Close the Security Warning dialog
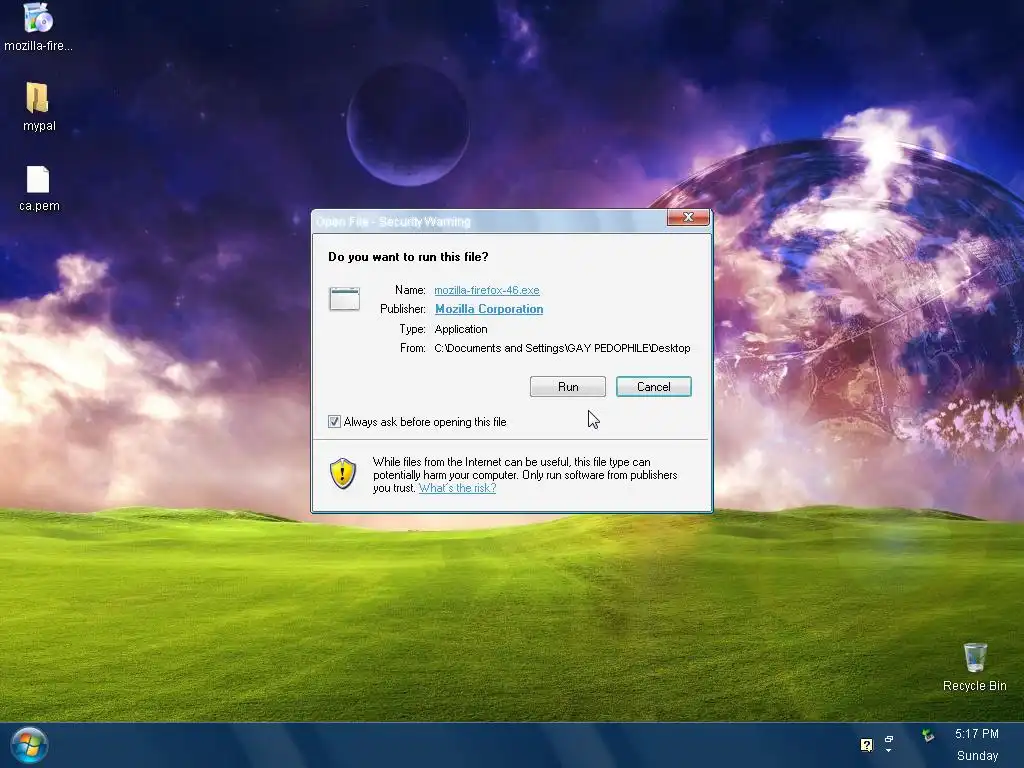 click(x=688, y=217)
